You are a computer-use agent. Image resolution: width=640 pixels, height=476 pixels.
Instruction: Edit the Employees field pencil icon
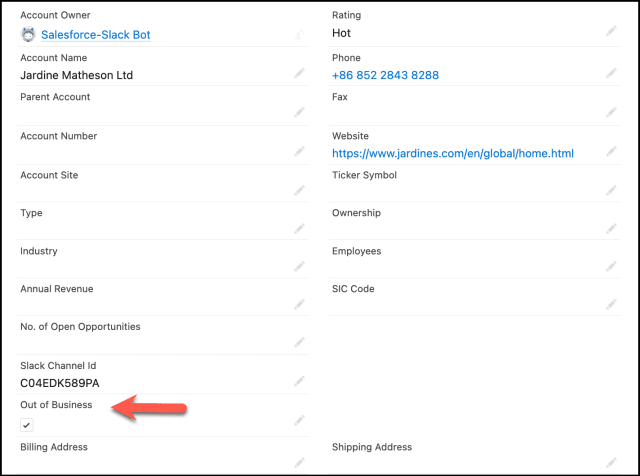611,267
